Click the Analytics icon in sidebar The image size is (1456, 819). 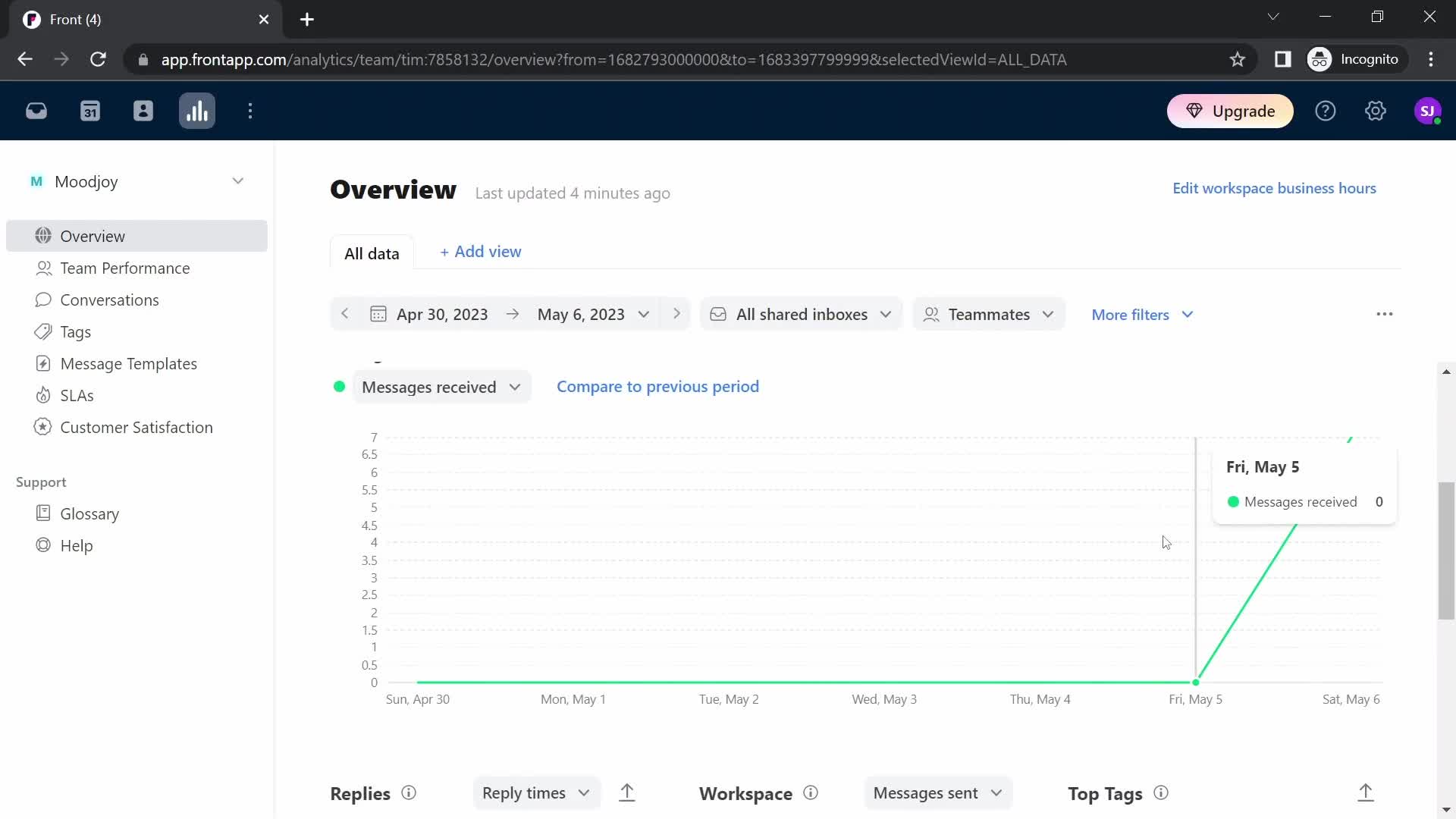click(x=197, y=111)
